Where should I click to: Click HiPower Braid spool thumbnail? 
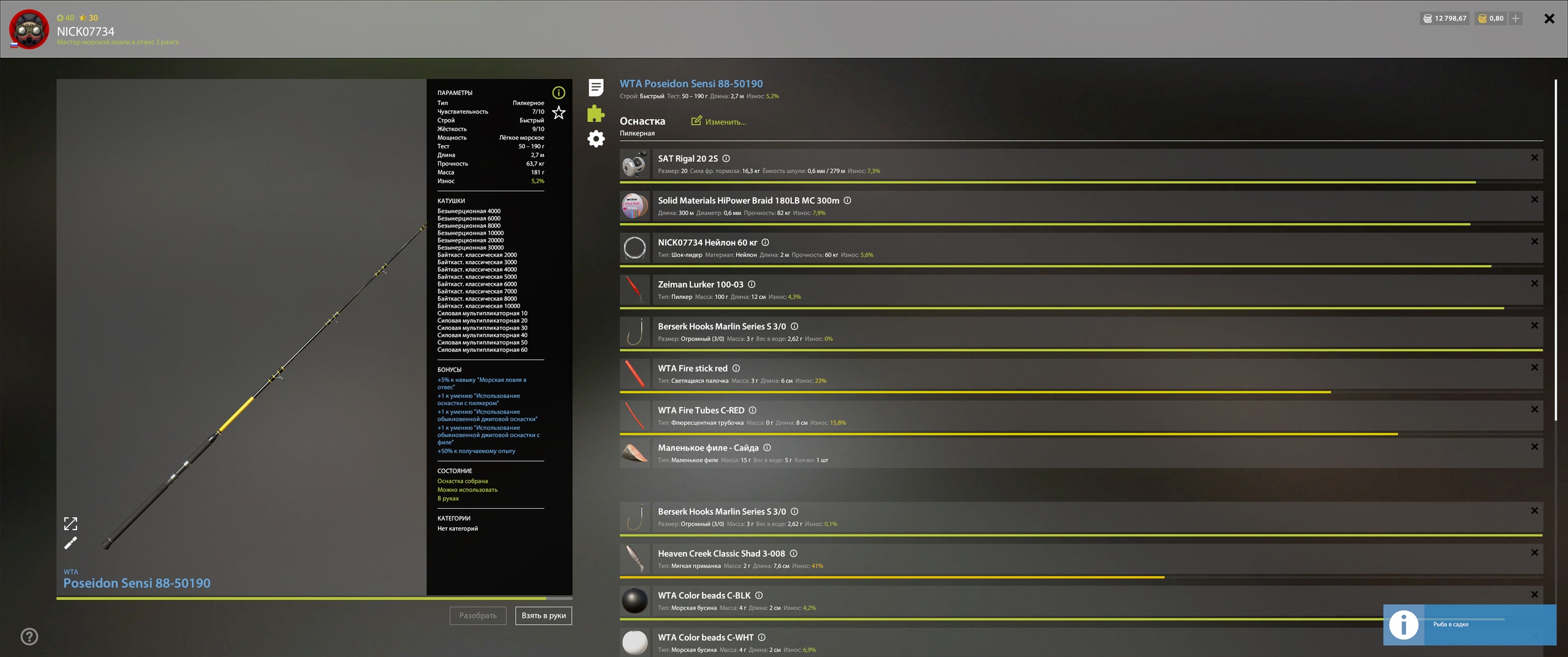(635, 206)
